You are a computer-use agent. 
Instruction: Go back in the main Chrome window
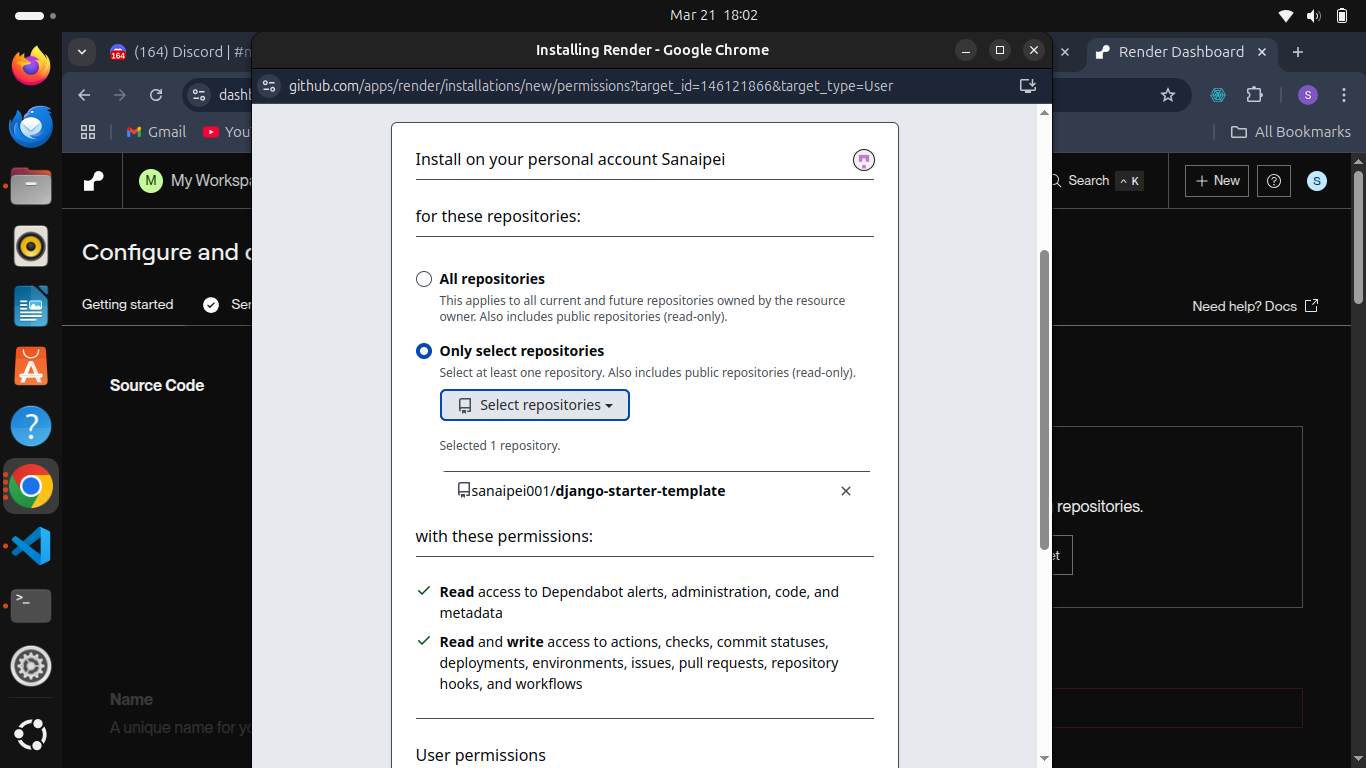pos(84,95)
